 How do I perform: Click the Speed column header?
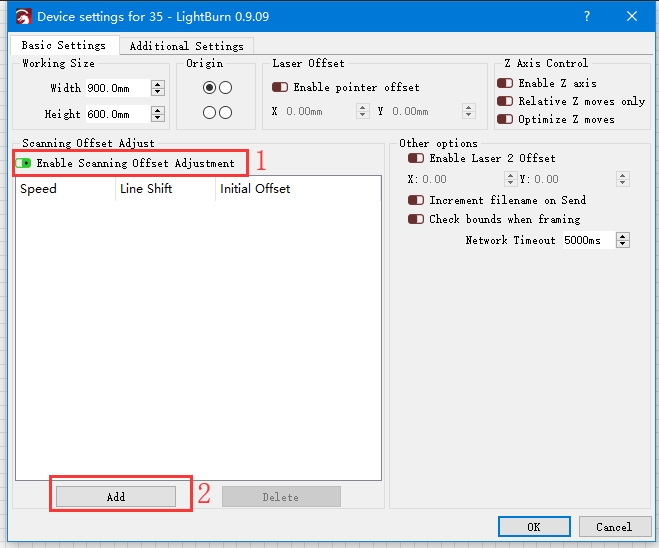coord(65,189)
